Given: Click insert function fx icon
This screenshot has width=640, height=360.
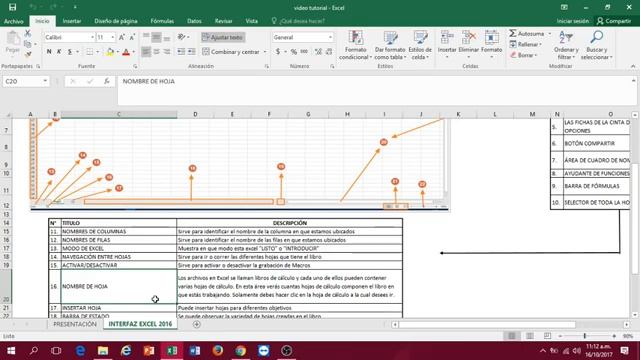Looking at the screenshot, I should (107, 81).
